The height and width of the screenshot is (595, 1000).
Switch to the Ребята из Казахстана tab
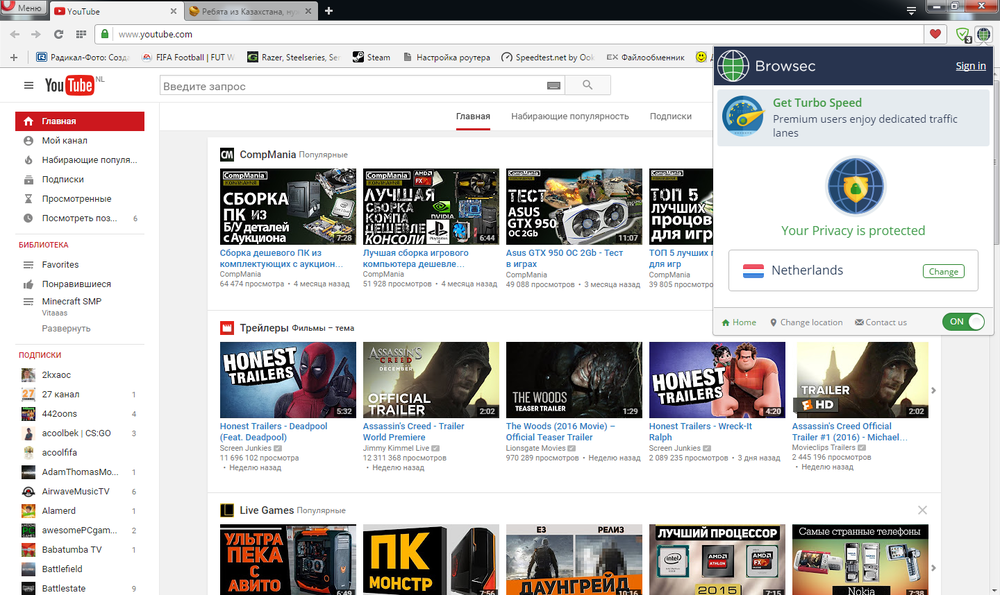[x=249, y=11]
